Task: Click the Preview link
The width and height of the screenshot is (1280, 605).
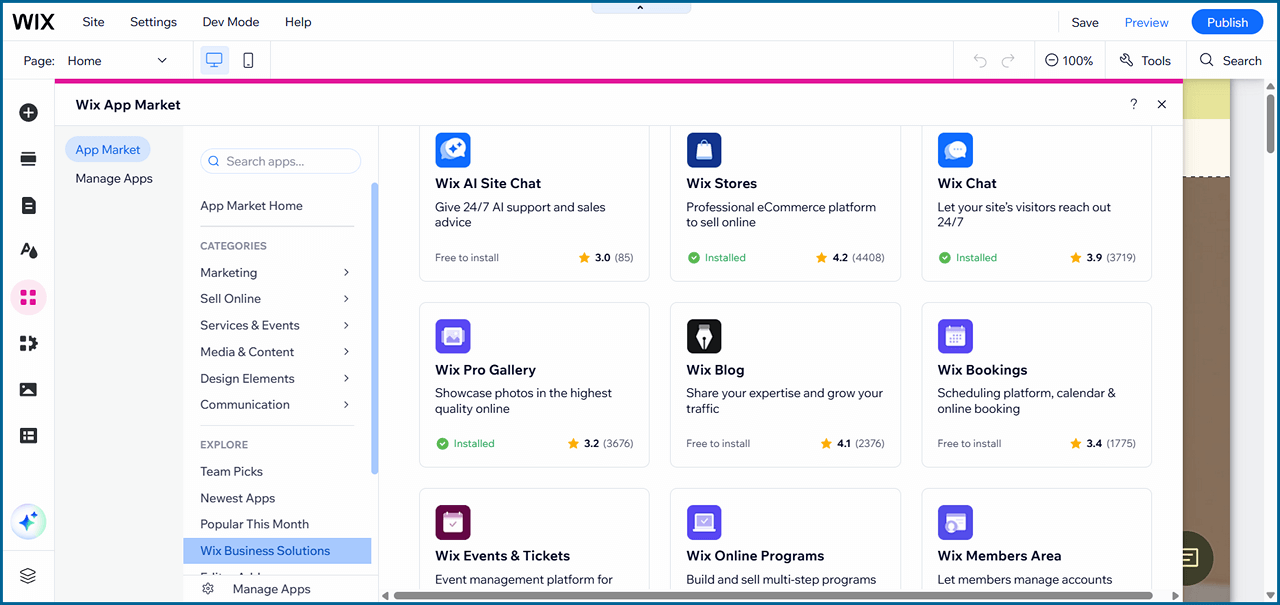Action: click(x=1146, y=22)
